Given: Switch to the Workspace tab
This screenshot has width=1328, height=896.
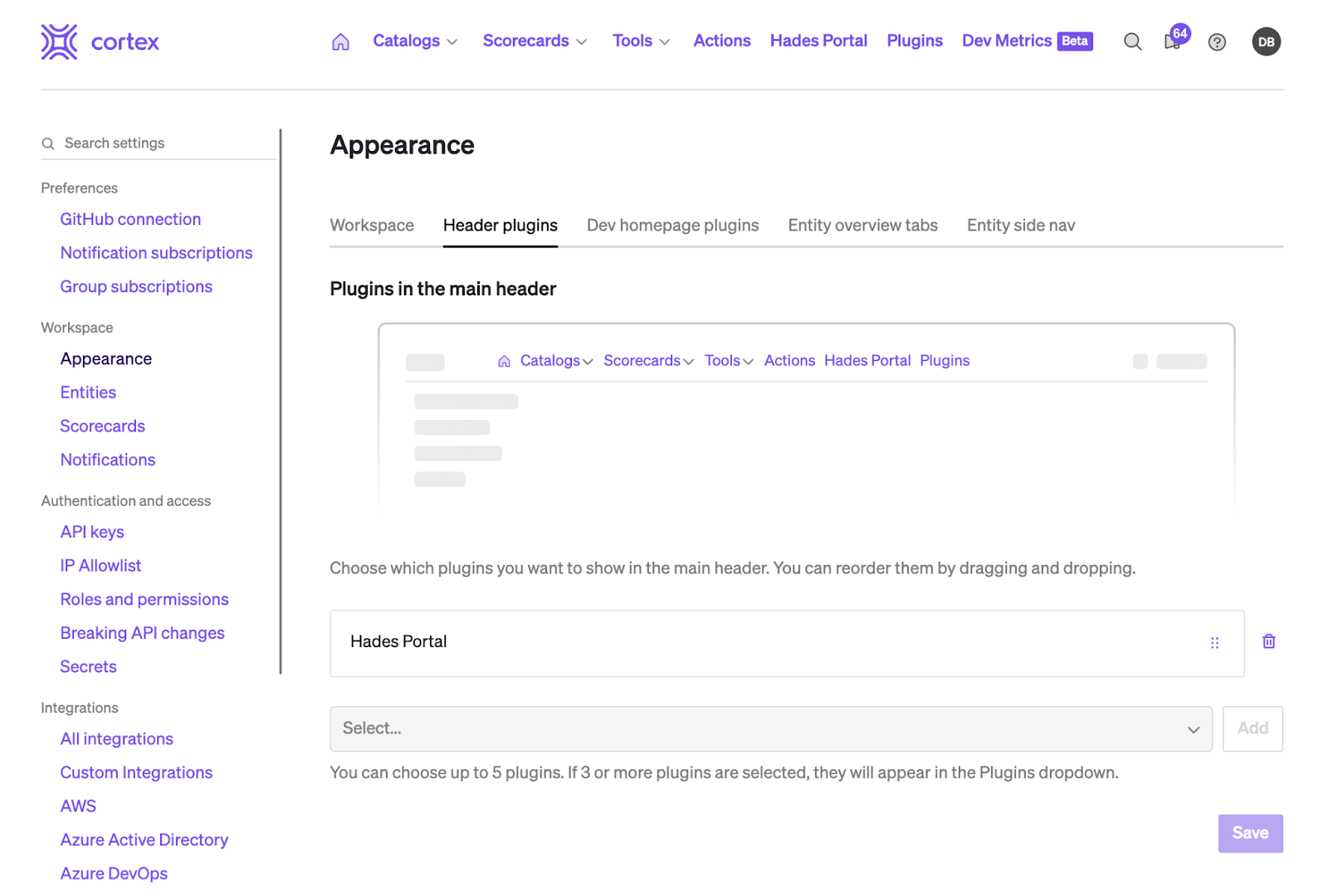Looking at the screenshot, I should [372, 226].
